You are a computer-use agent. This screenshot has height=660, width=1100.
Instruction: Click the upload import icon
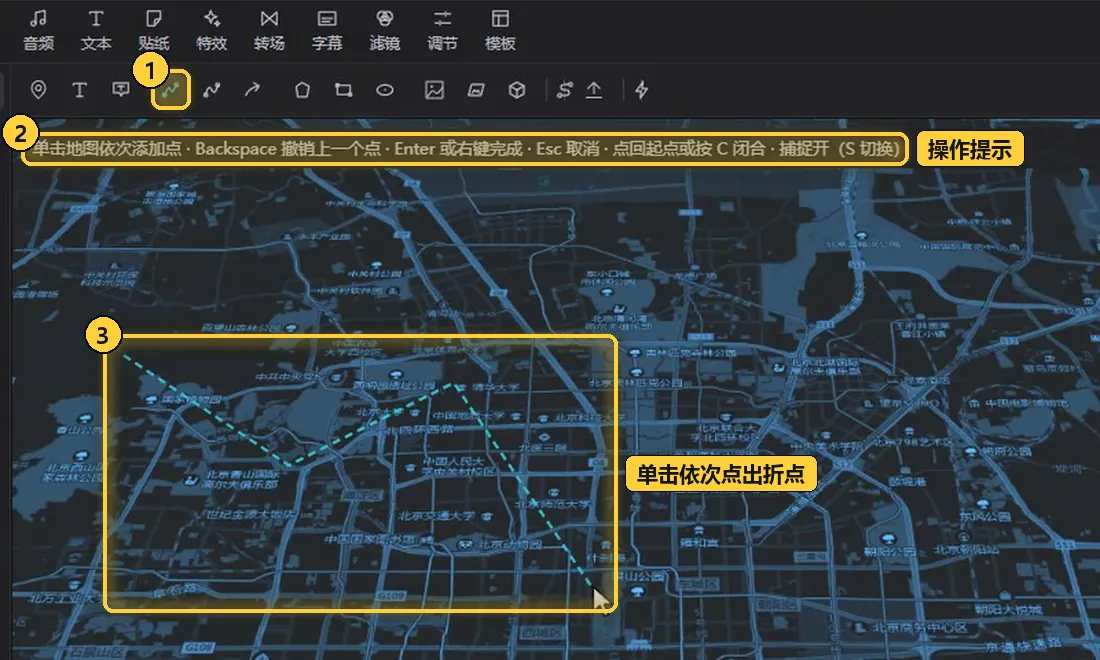pos(594,90)
